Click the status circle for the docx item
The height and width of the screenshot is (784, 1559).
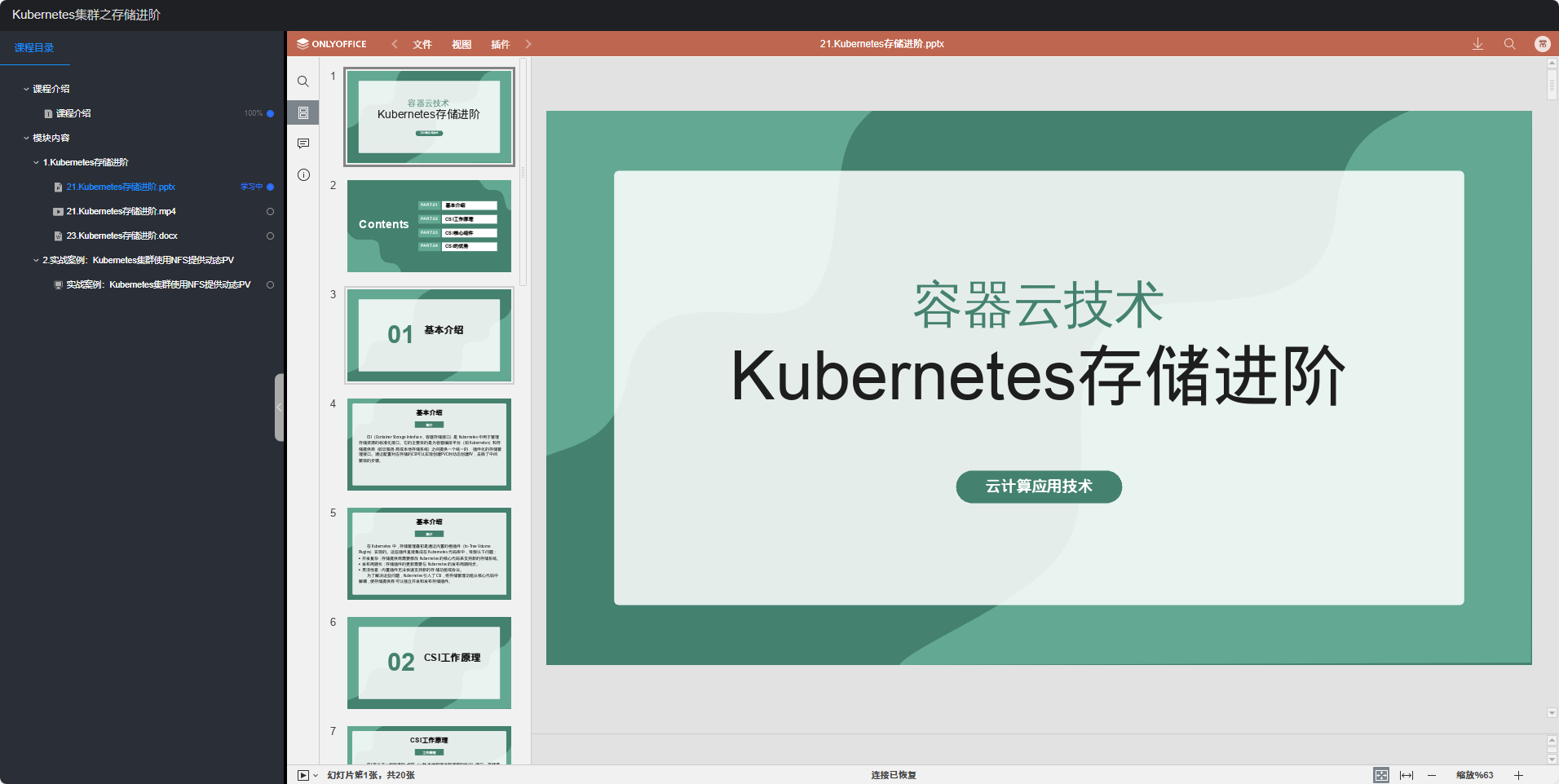point(270,236)
